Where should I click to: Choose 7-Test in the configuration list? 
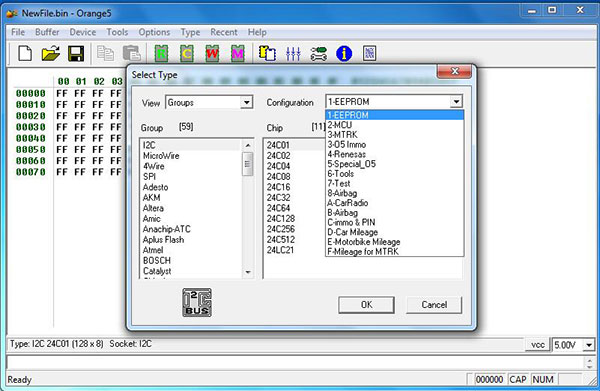(395, 183)
